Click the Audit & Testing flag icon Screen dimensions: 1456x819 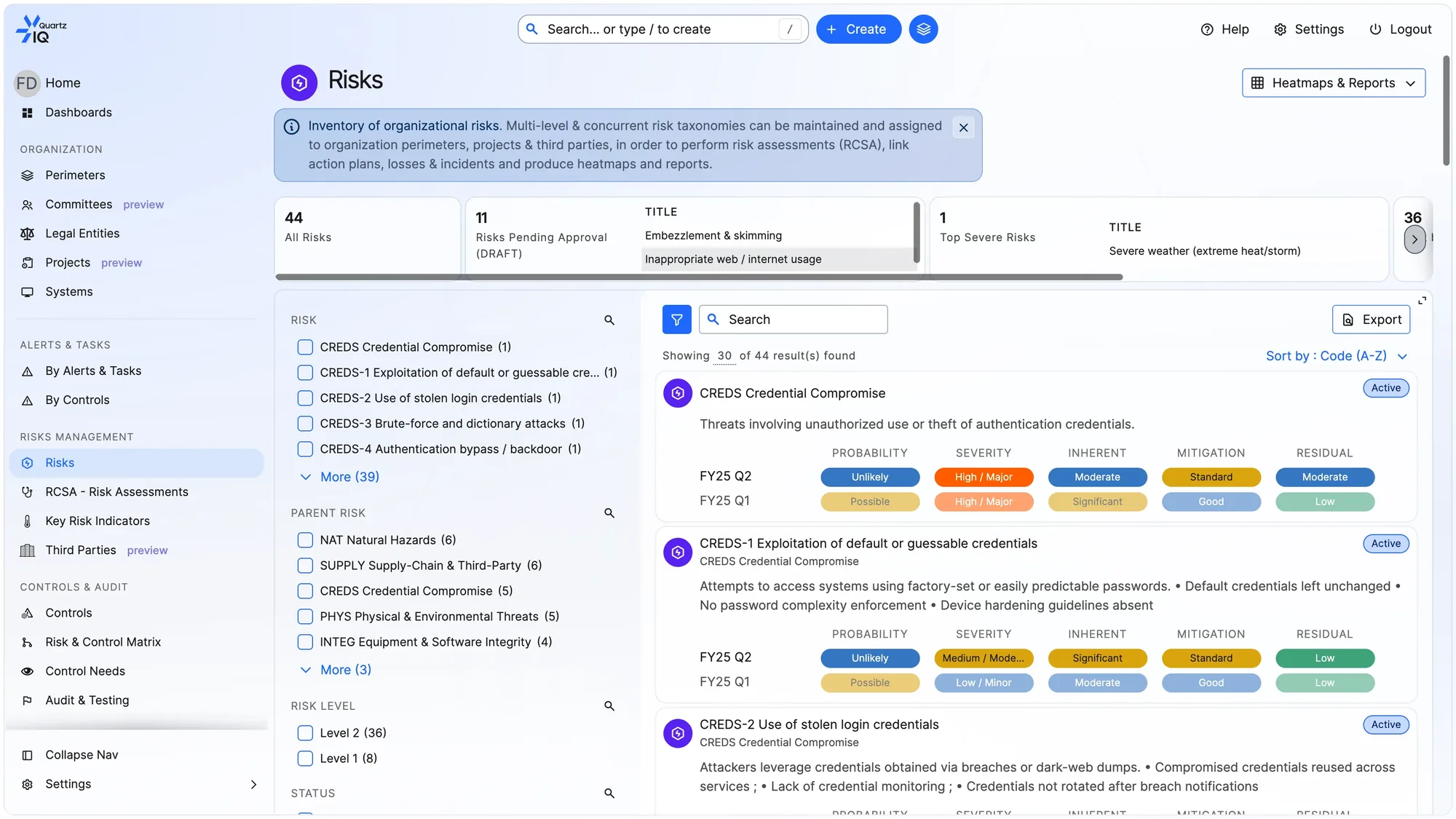tap(28, 700)
